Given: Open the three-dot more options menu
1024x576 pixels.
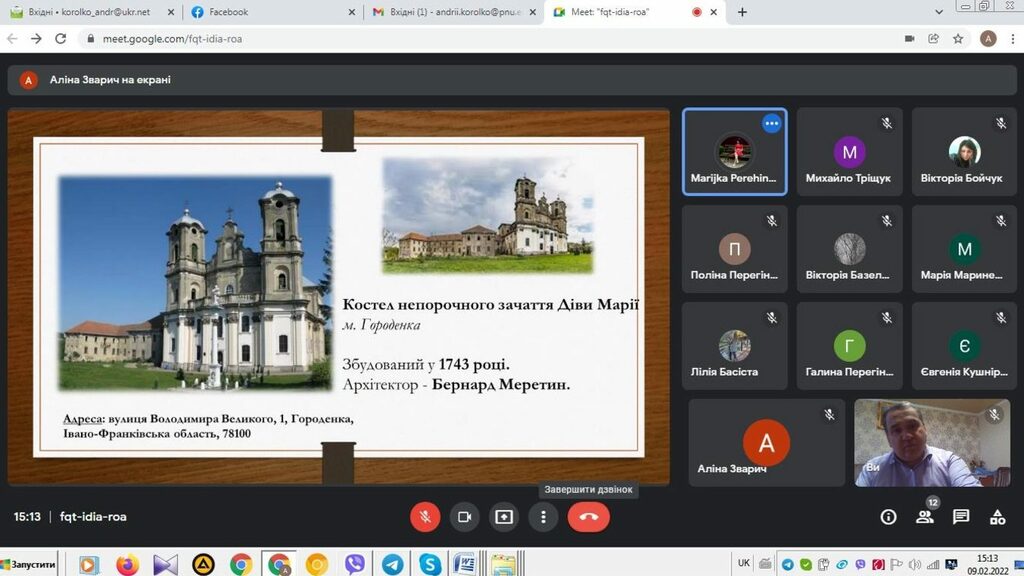Looking at the screenshot, I should [543, 517].
